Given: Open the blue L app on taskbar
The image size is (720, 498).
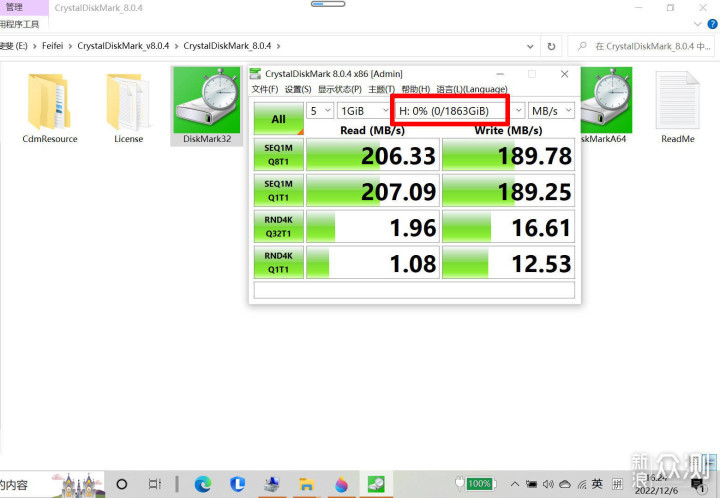Looking at the screenshot, I should tap(237, 484).
